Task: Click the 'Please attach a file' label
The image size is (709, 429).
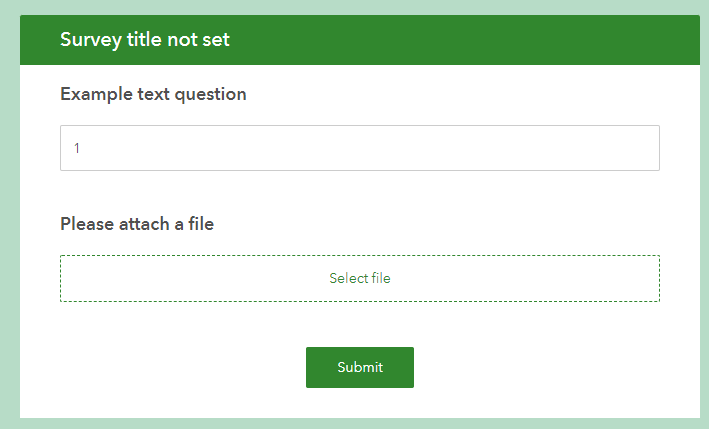Action: [137, 223]
